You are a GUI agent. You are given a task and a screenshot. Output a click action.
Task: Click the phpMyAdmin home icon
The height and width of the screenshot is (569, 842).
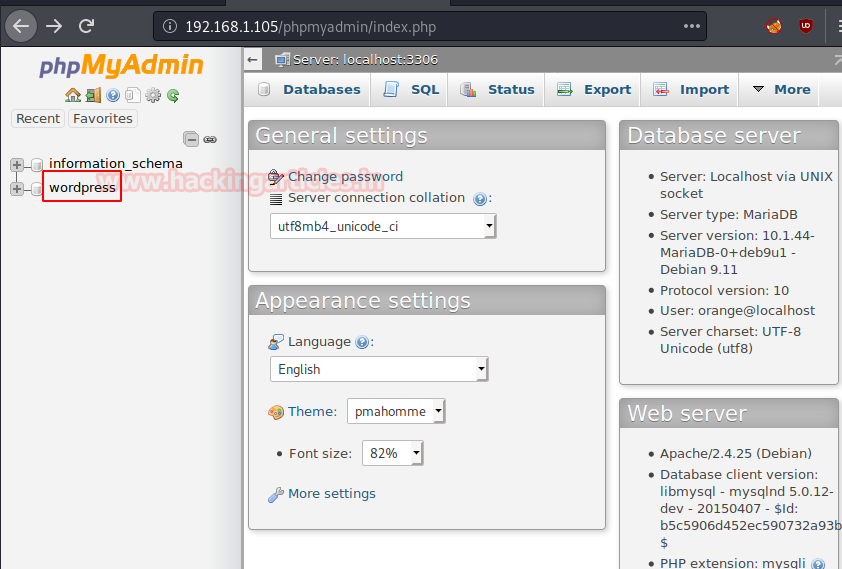(x=72, y=96)
